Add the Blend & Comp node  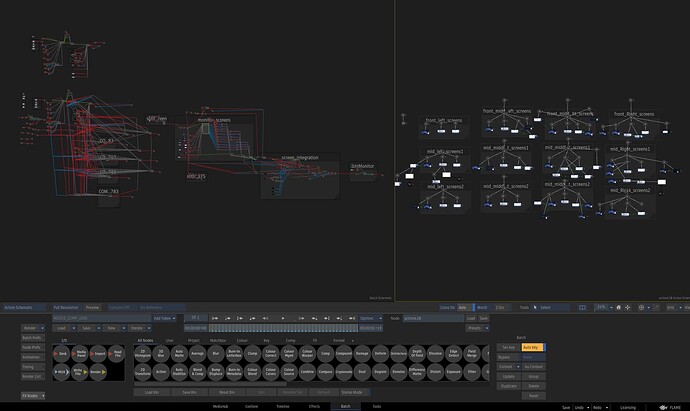click(x=198, y=372)
